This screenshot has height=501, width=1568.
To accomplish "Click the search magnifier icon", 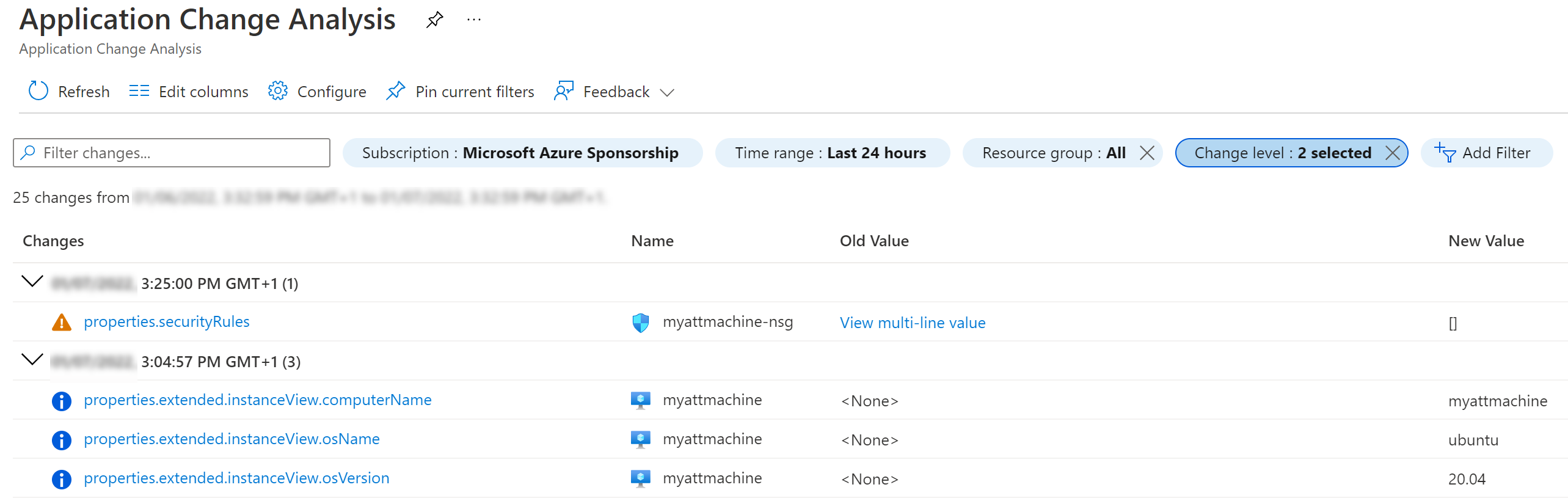I will [27, 153].
